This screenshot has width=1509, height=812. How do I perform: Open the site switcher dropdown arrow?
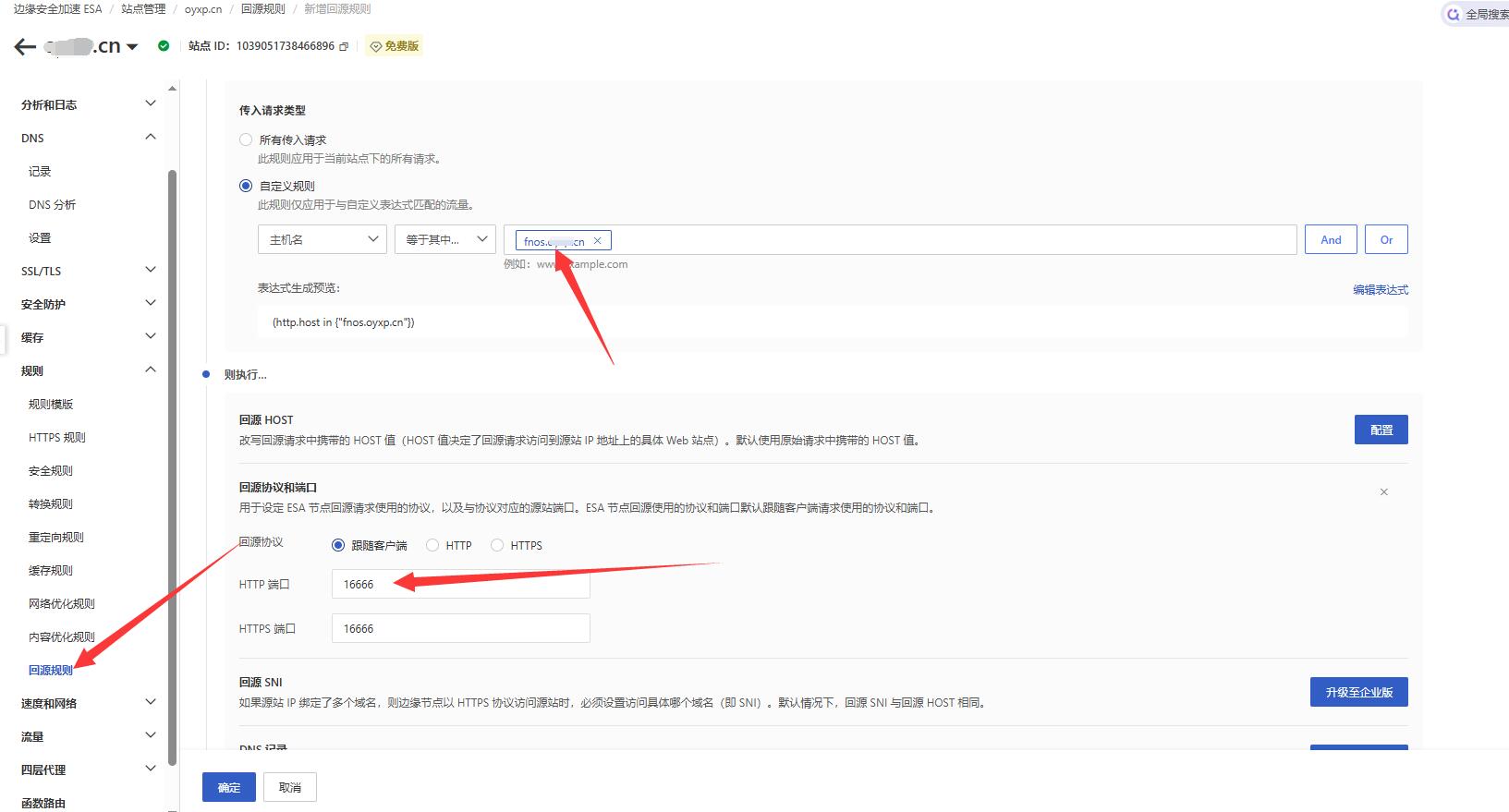[x=132, y=47]
